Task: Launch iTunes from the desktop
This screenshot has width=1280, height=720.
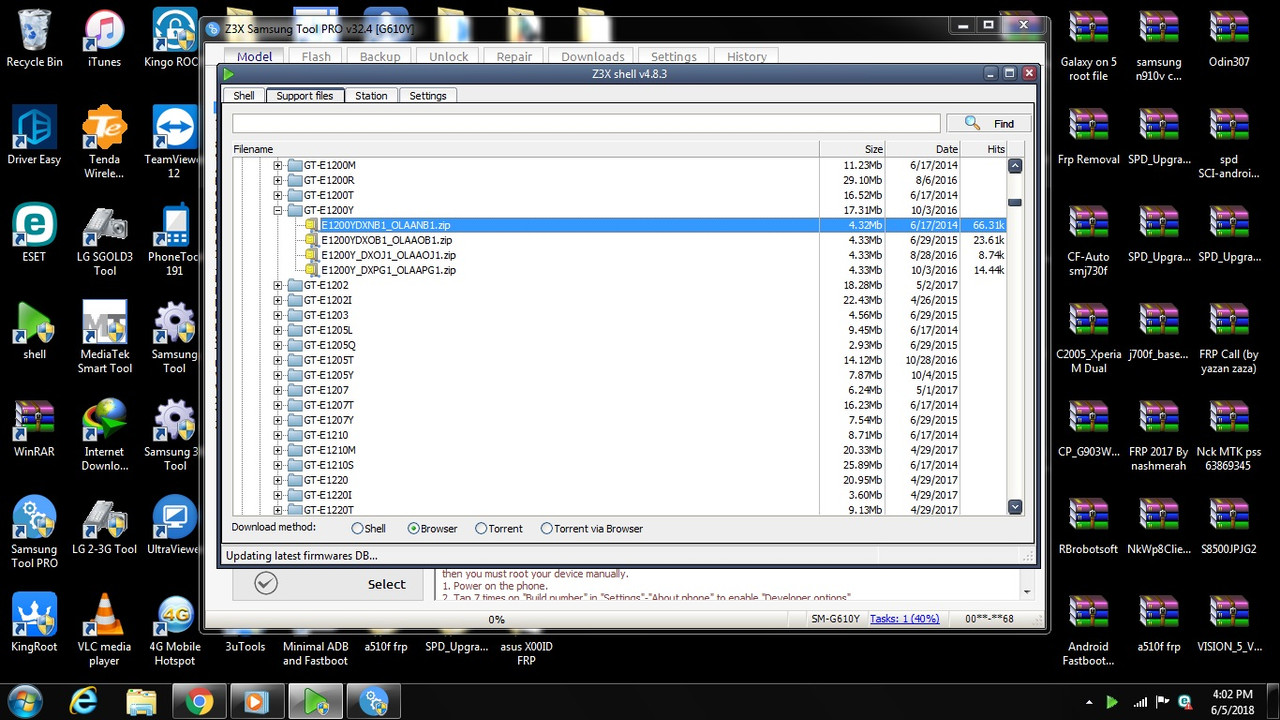Action: (x=104, y=39)
